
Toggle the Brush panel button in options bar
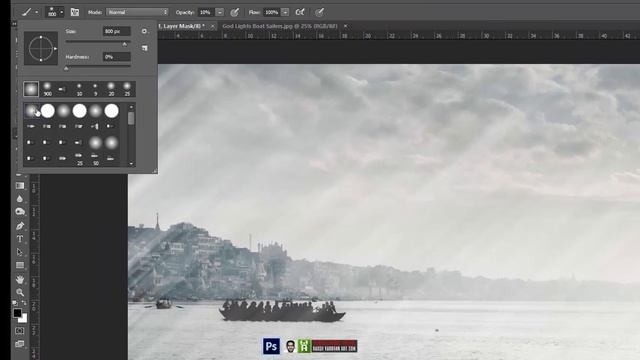tap(75, 12)
